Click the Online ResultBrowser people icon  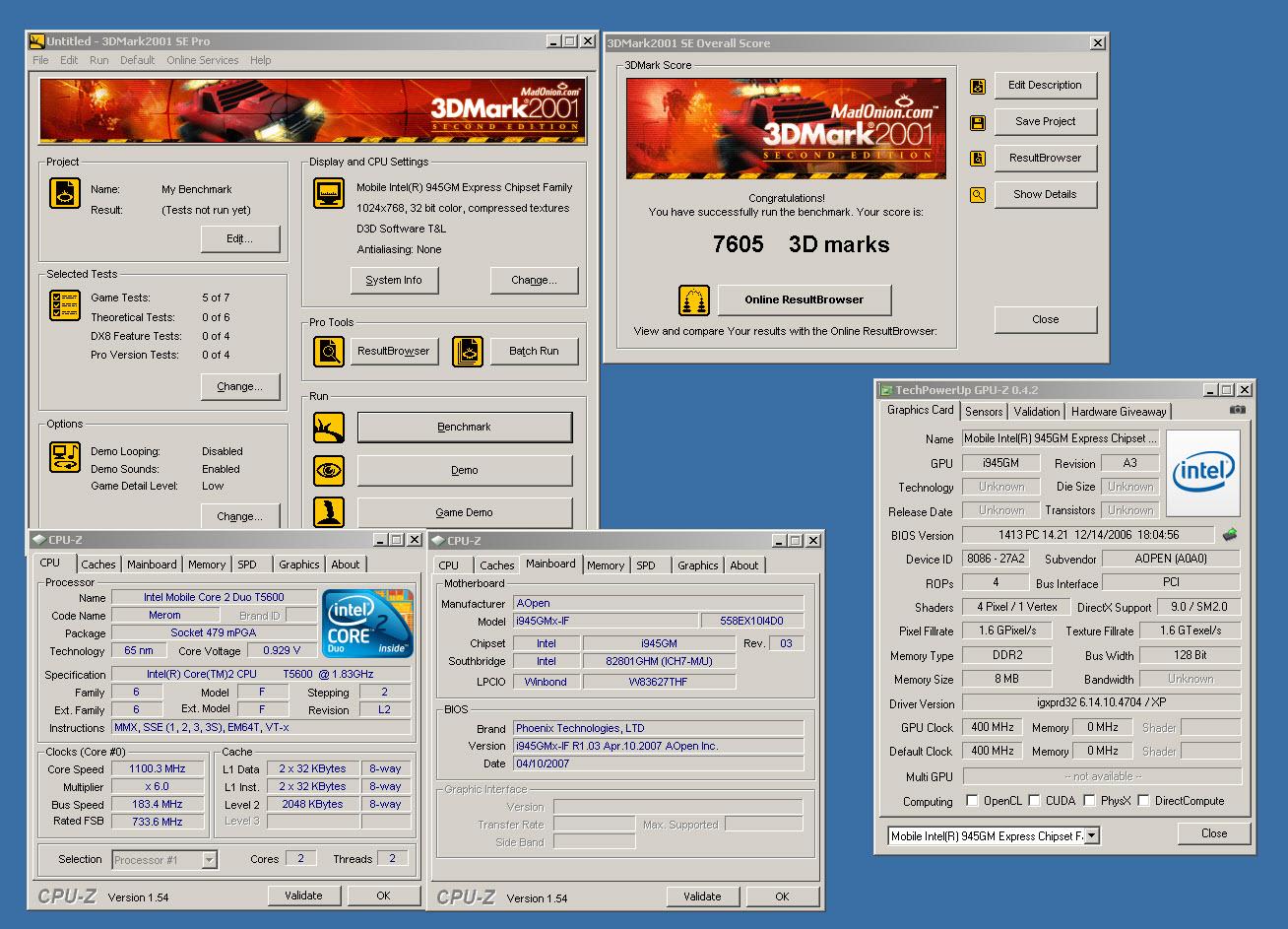[x=694, y=300]
